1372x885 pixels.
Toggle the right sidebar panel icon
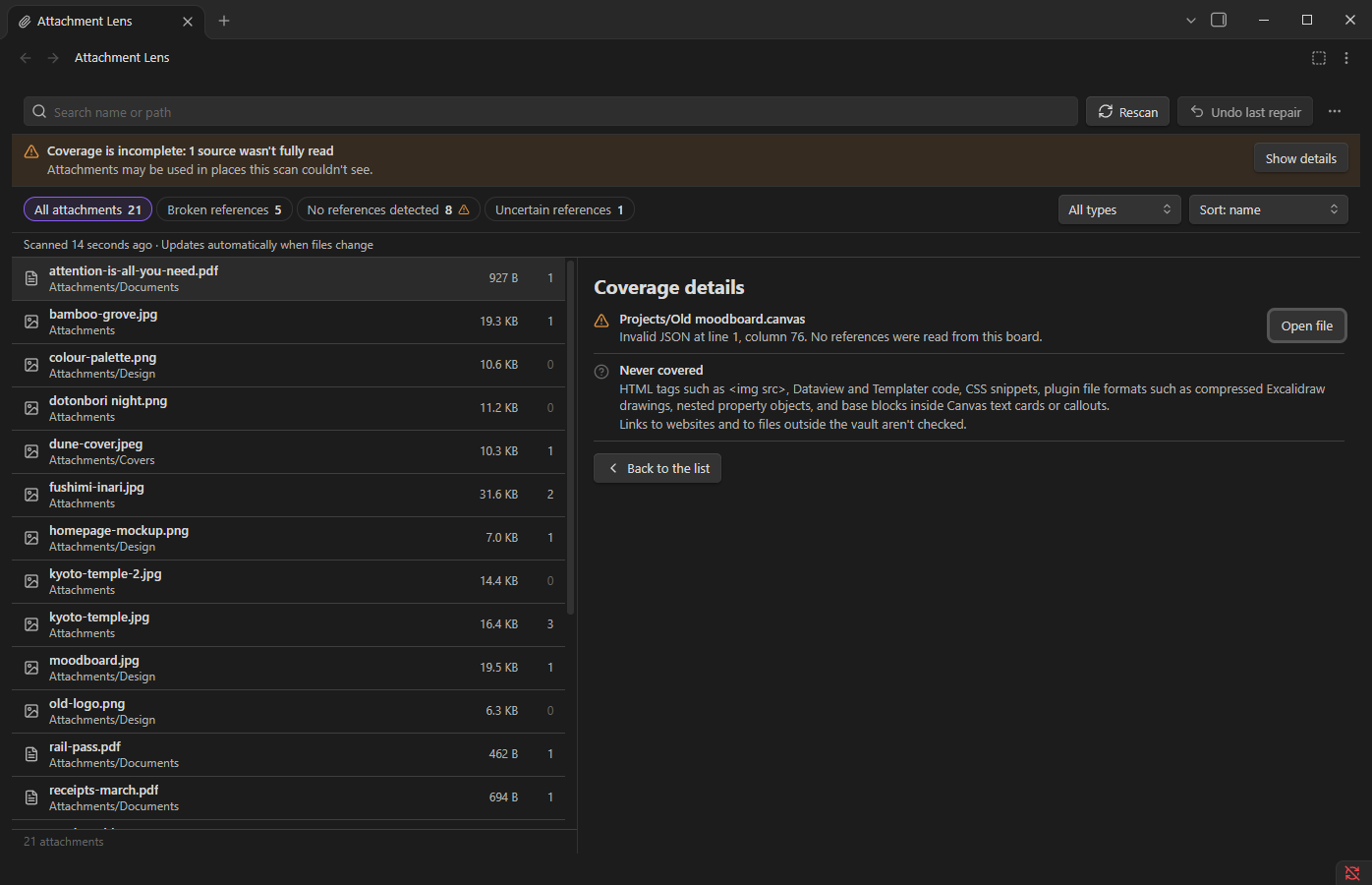(1219, 20)
